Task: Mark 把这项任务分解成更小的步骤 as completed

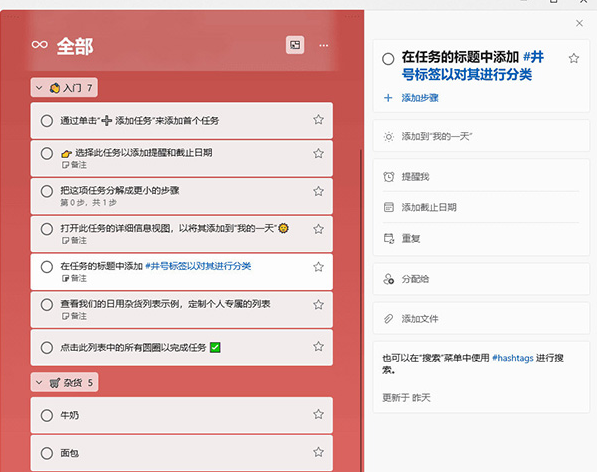Action: click(47, 191)
